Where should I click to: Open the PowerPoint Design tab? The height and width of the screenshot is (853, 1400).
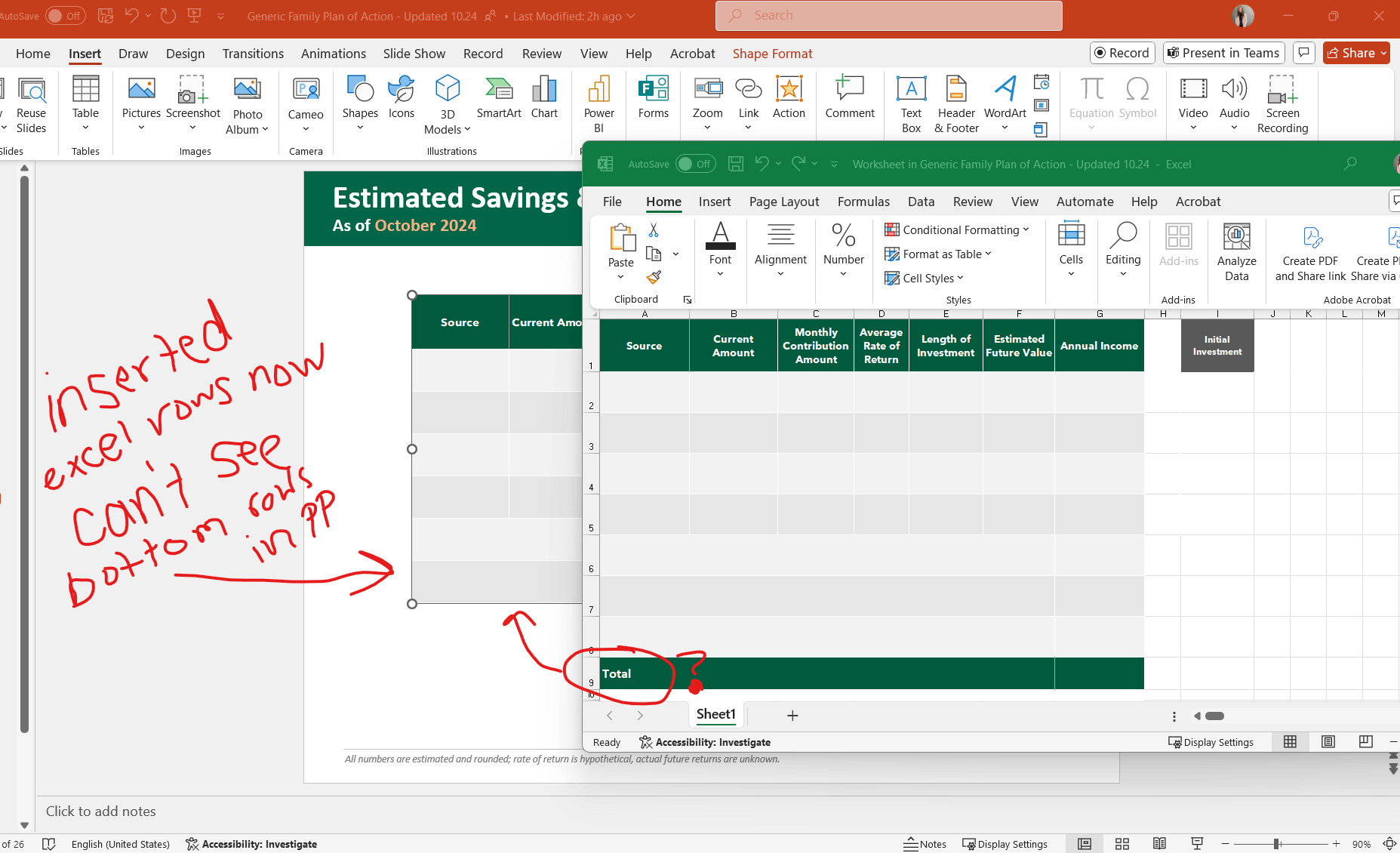(x=185, y=54)
